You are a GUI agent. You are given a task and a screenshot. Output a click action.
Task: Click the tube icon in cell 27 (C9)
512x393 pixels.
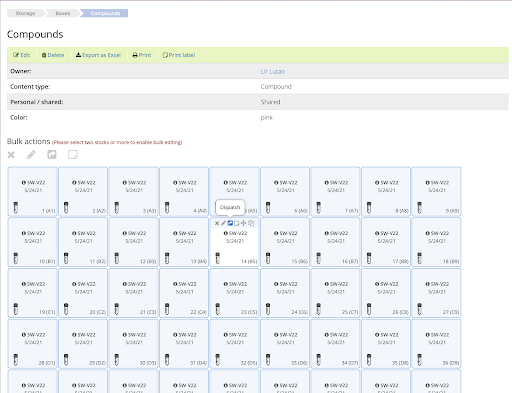click(x=419, y=309)
